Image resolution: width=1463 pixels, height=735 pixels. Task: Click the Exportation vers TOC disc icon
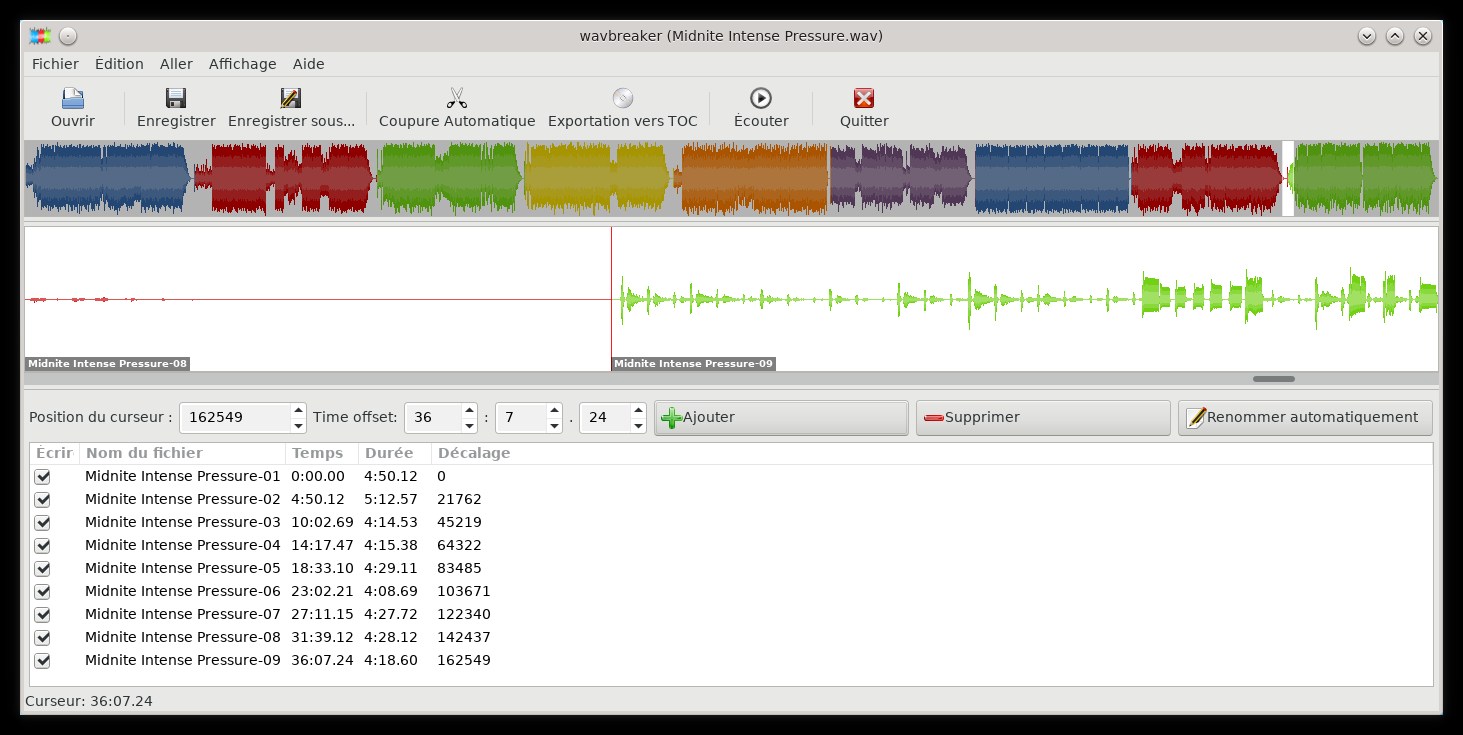pos(622,98)
